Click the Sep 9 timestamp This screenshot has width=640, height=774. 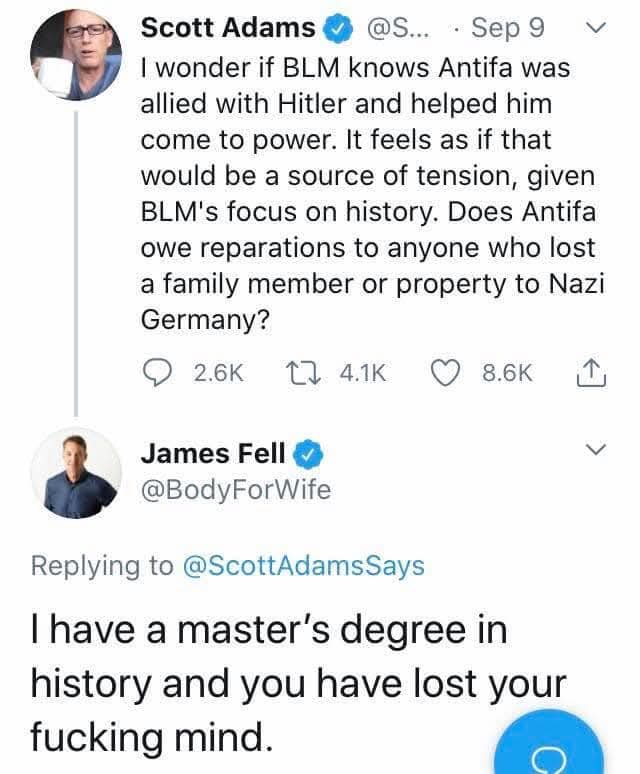pos(508,28)
